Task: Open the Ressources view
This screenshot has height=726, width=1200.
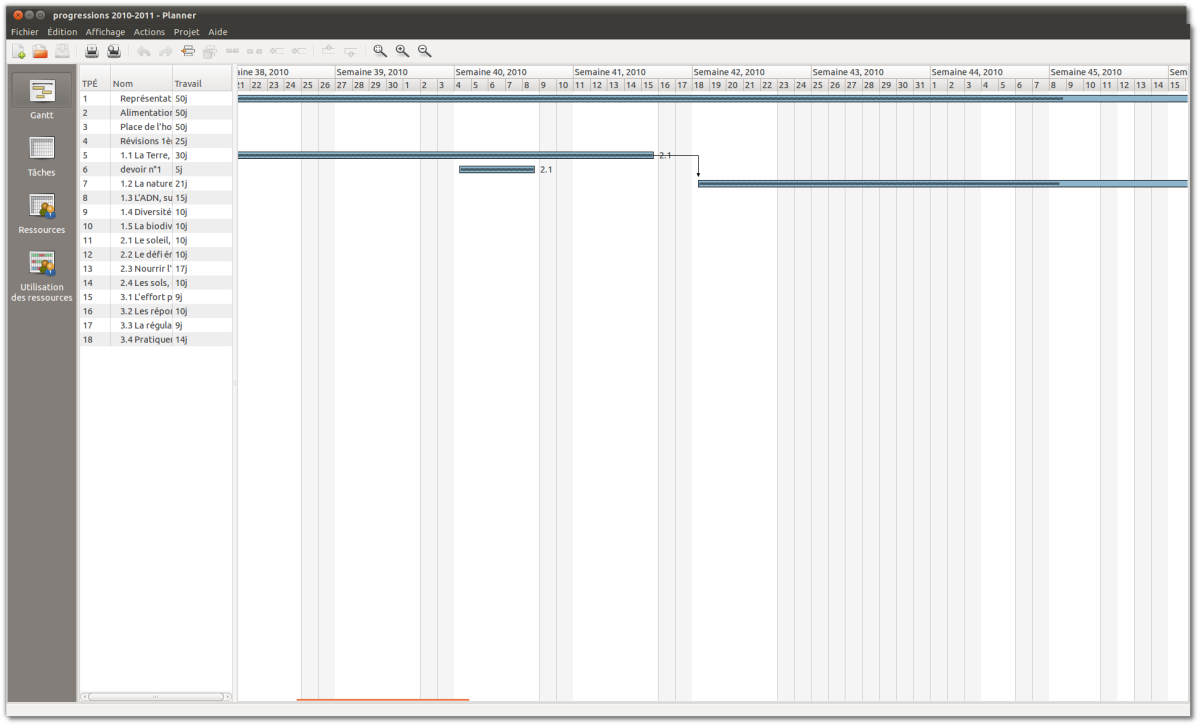Action: coord(42,212)
